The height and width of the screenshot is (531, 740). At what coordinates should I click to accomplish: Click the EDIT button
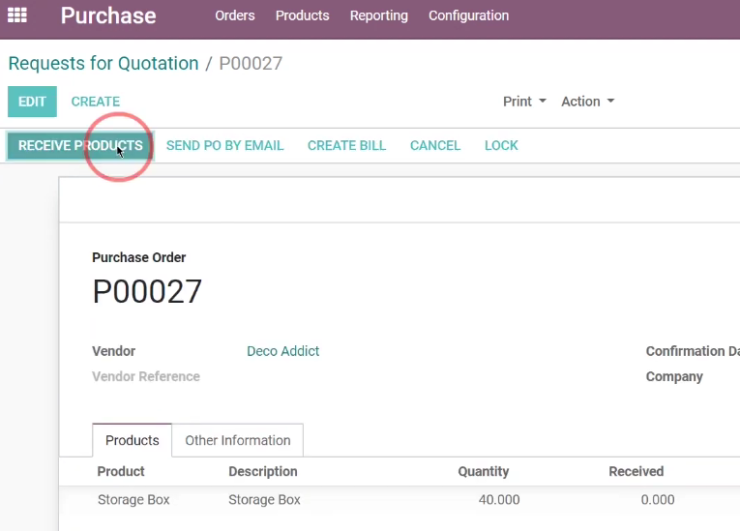(32, 101)
